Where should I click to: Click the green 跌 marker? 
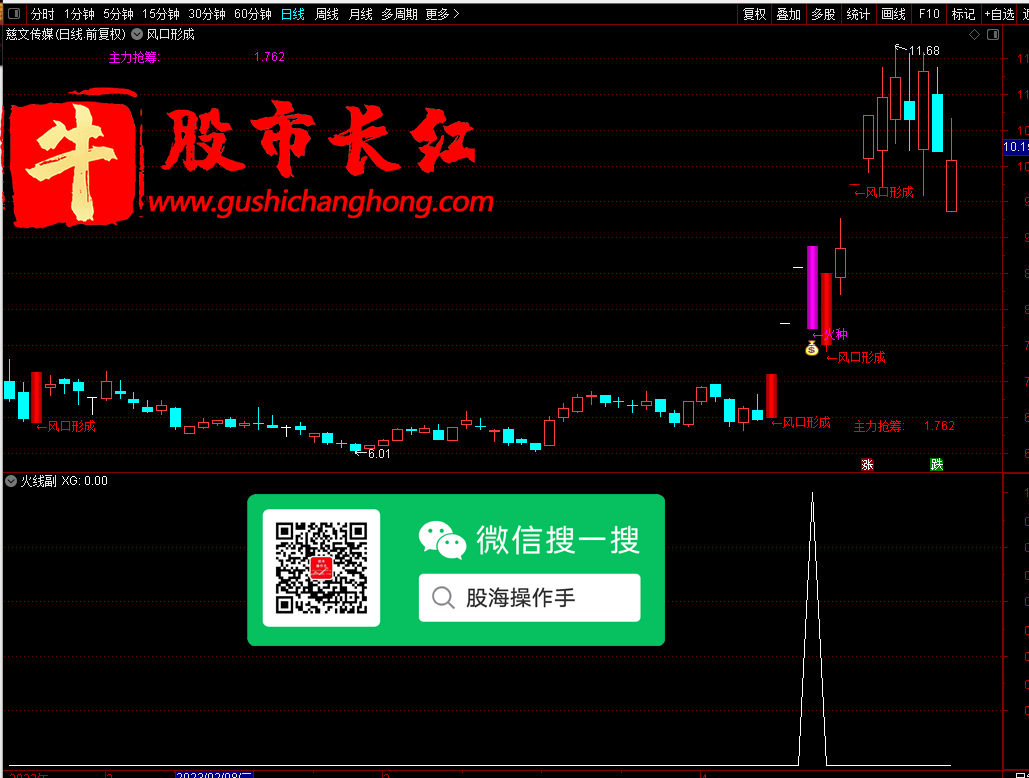tap(936, 464)
